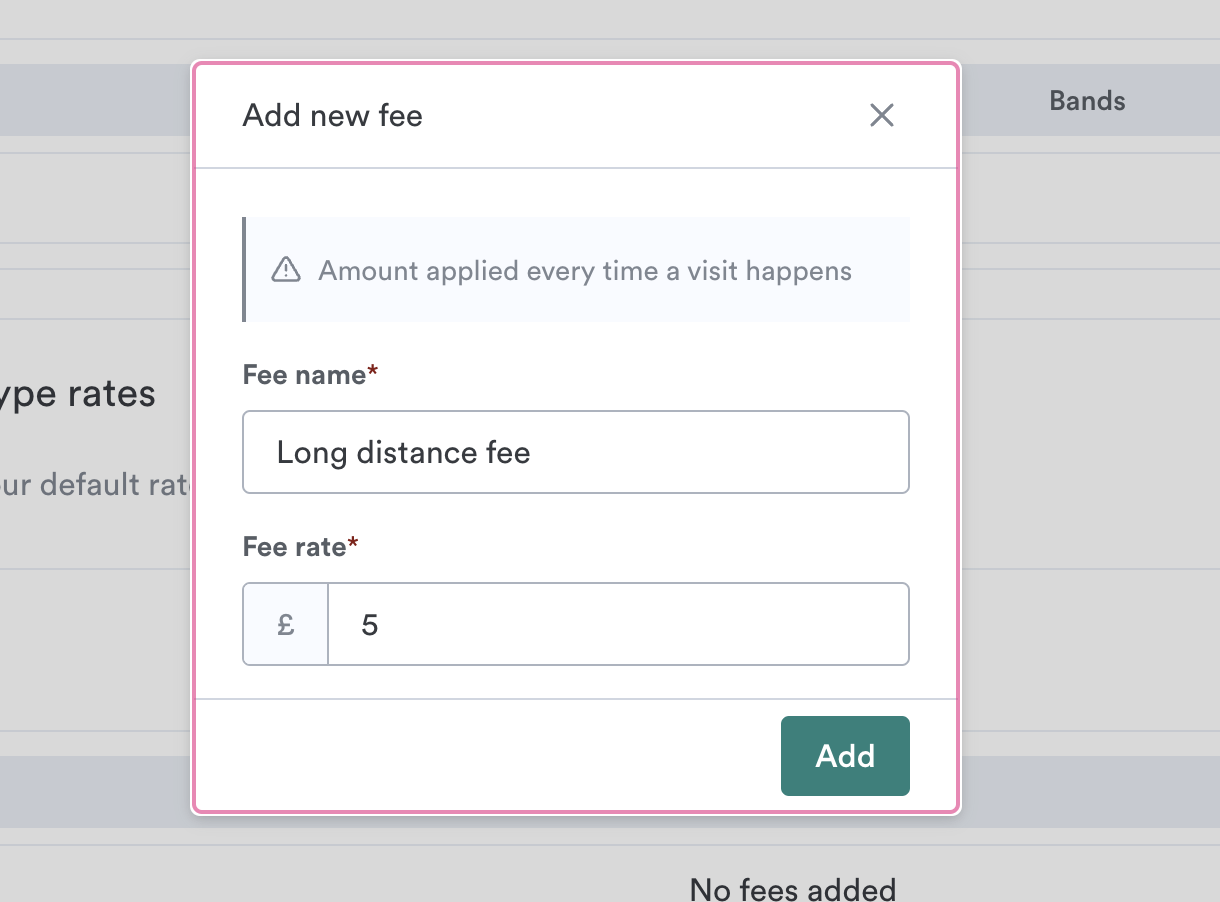
Task: Click the info banner's left accent bar
Action: [x=244, y=270]
